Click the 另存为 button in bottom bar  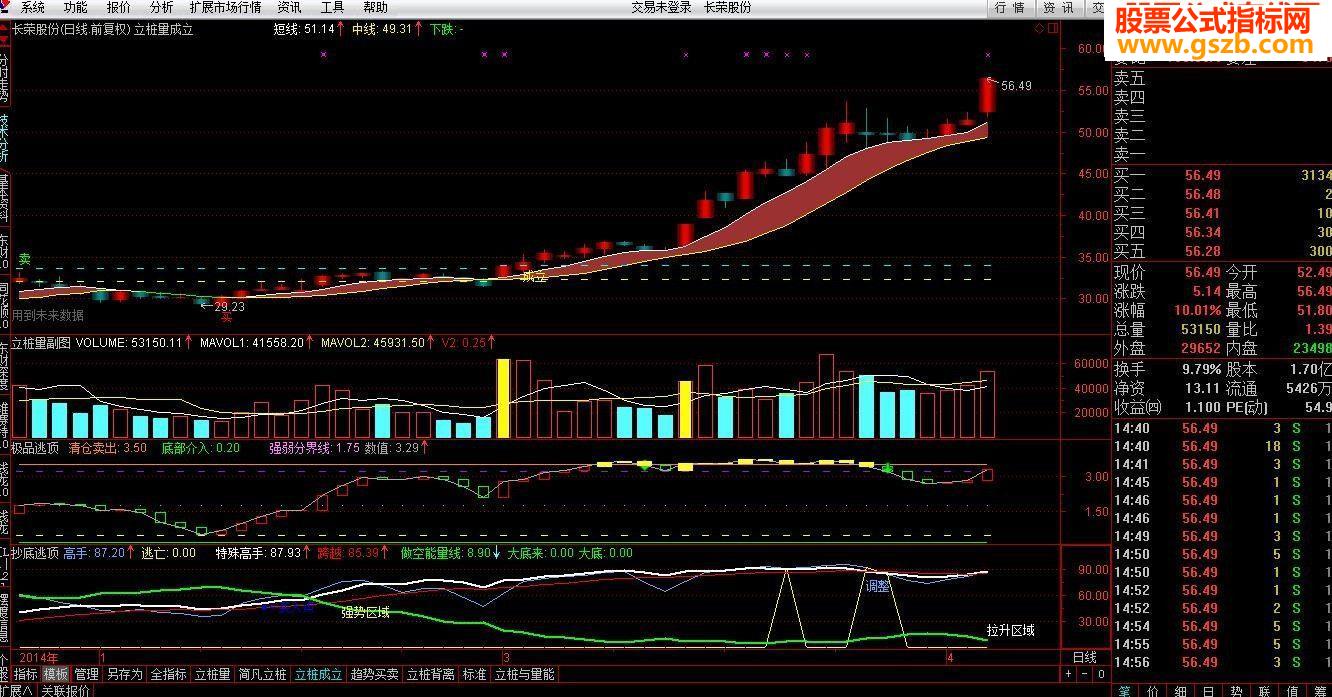click(x=125, y=675)
